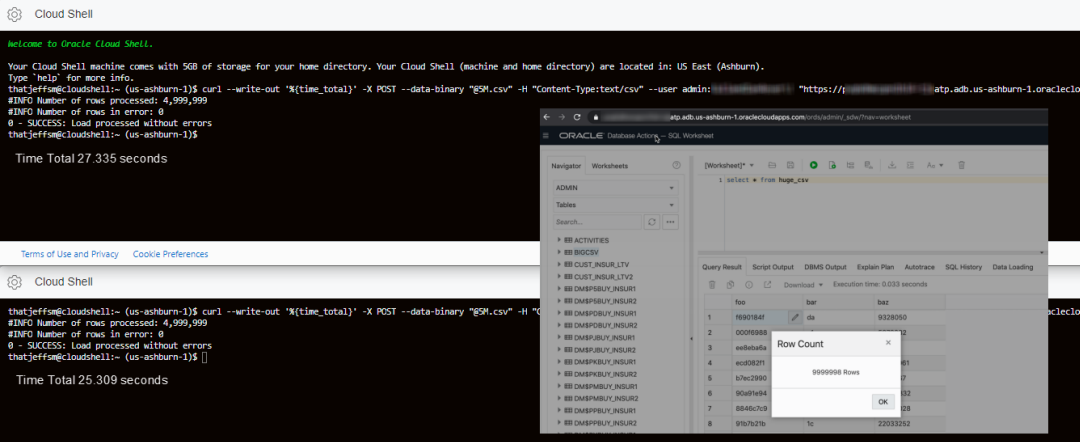Click the Run Script icon
Screen dimensions: 1080x442
click(832, 165)
